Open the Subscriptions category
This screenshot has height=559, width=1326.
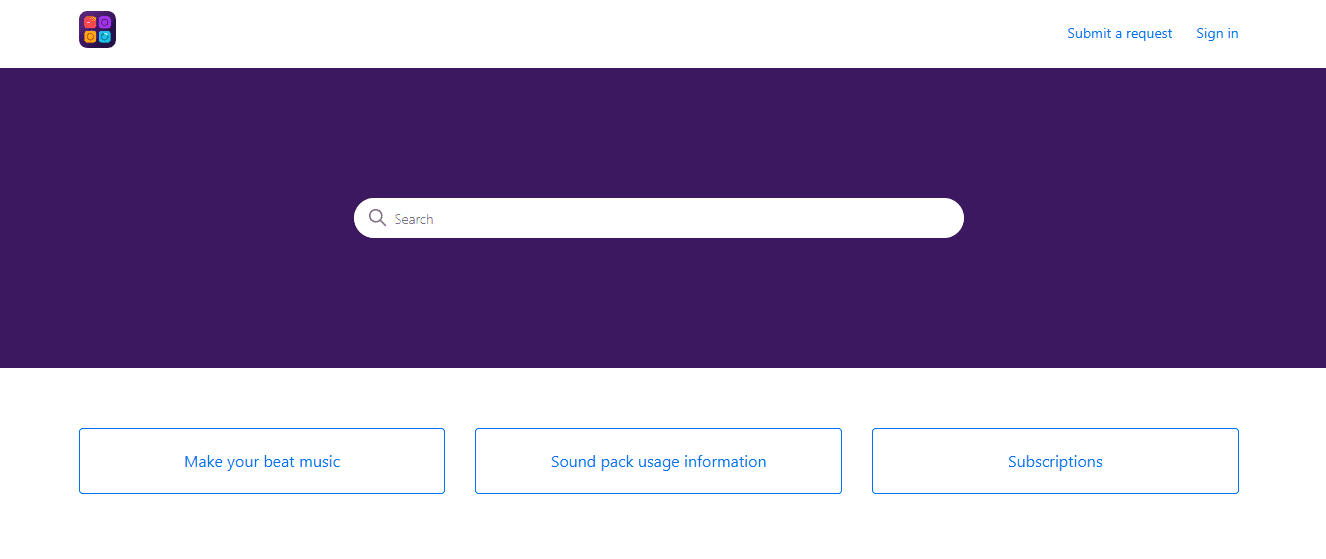click(1055, 461)
